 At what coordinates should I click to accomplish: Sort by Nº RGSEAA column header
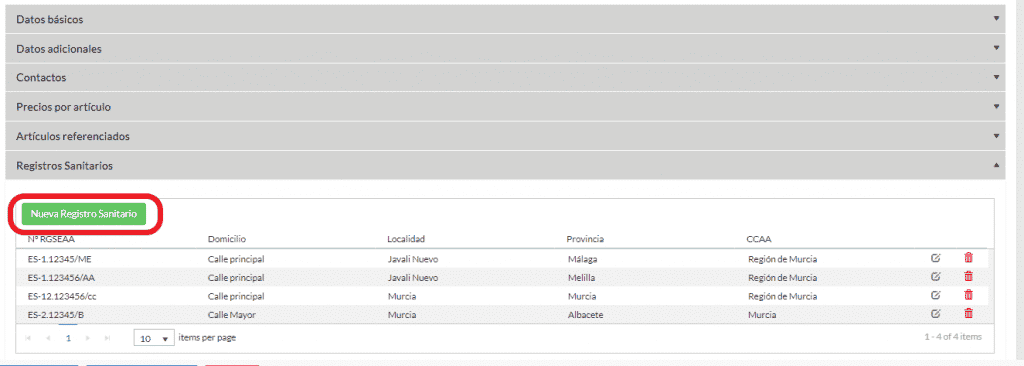click(x=46, y=239)
